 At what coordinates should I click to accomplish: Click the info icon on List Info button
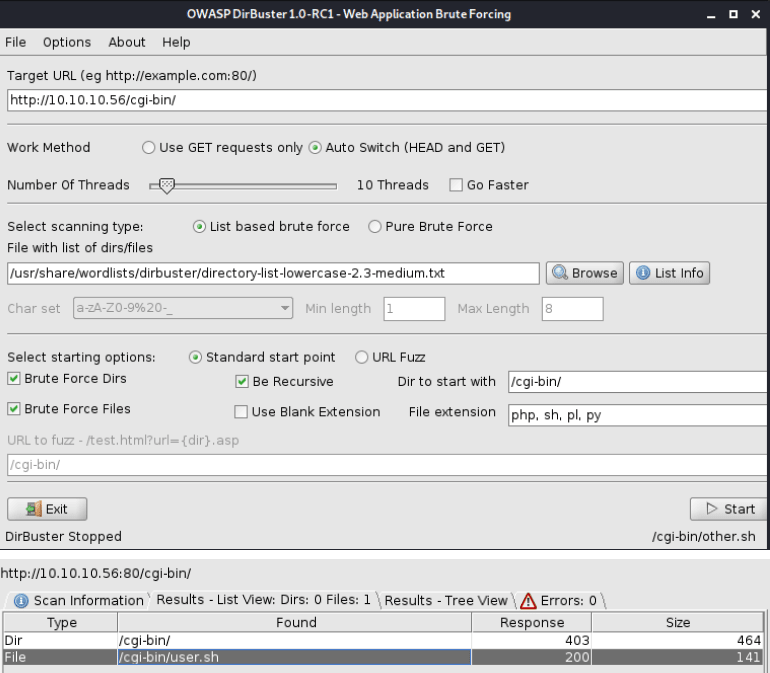point(643,273)
